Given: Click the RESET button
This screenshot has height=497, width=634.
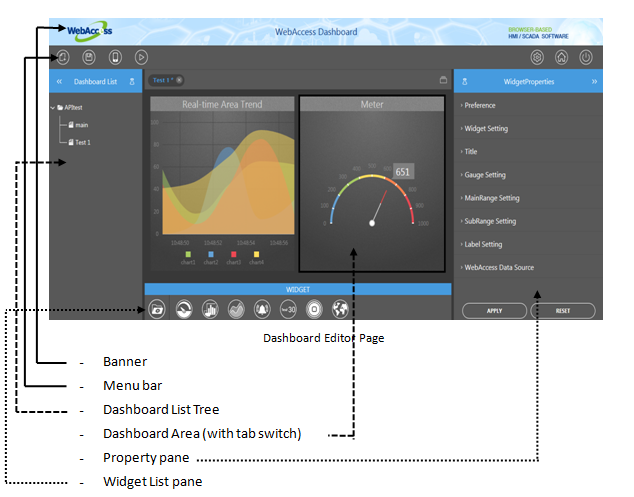Looking at the screenshot, I should tap(563, 311).
